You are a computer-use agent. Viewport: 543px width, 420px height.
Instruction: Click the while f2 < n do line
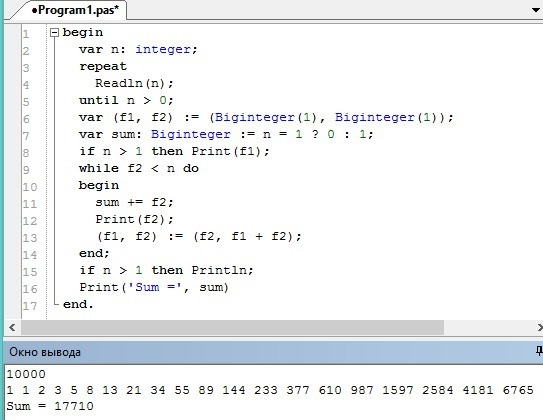click(139, 168)
